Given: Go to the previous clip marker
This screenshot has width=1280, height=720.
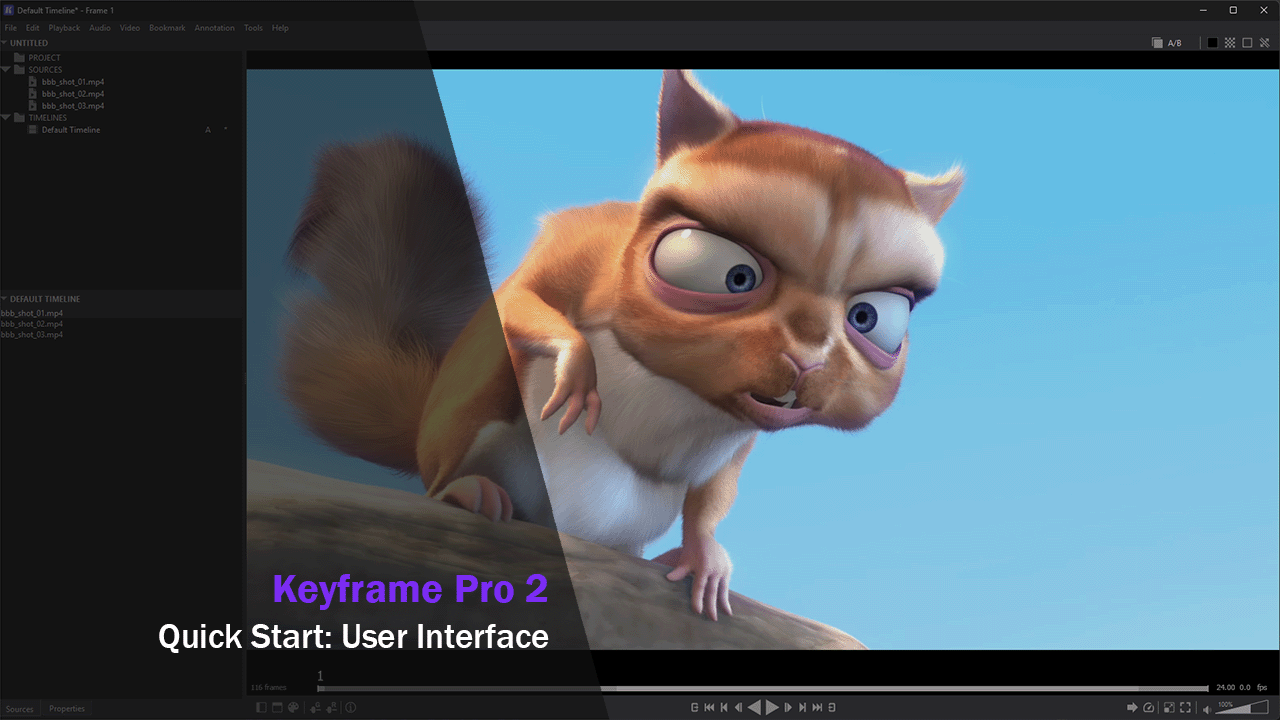Looking at the screenshot, I should (724, 708).
